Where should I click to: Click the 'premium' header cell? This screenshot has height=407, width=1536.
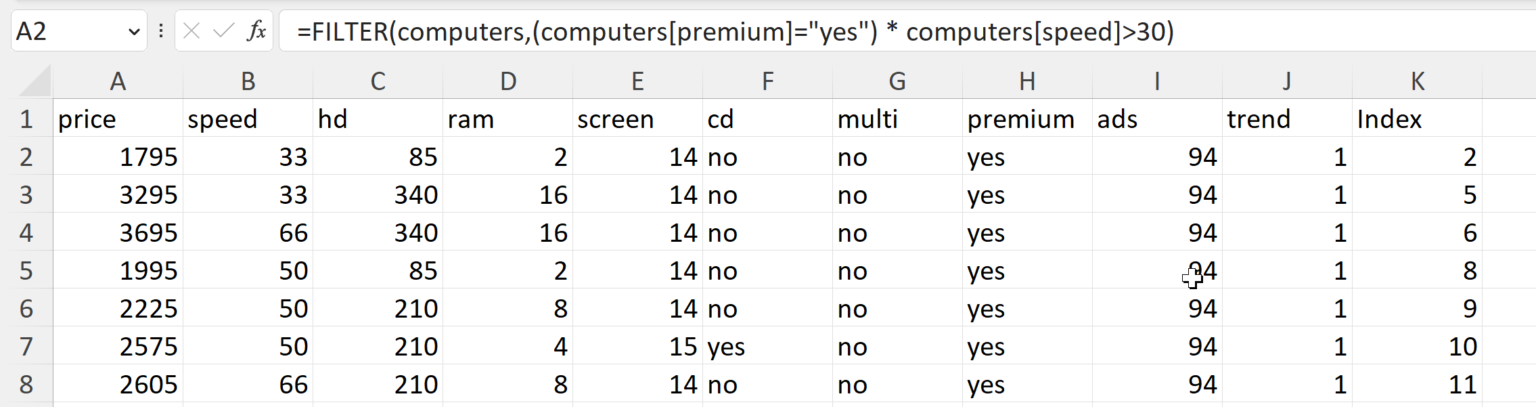[x=1027, y=120]
